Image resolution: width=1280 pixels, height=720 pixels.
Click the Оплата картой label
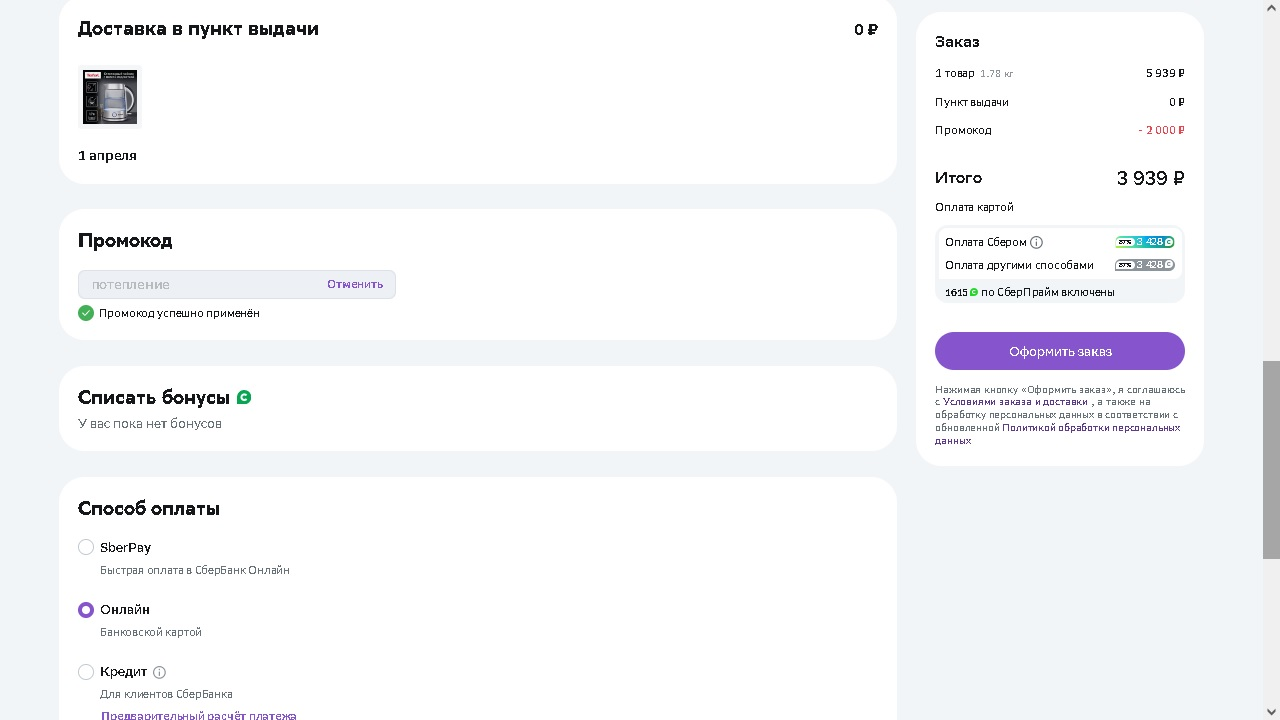pos(974,207)
